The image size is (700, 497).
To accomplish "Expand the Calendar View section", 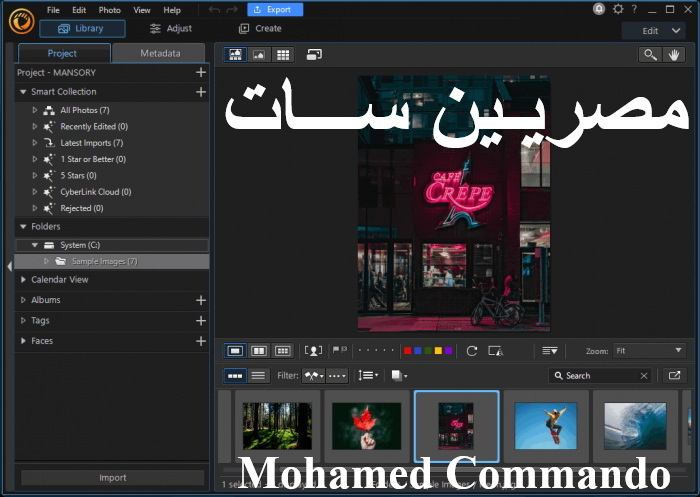I will click(x=24, y=280).
